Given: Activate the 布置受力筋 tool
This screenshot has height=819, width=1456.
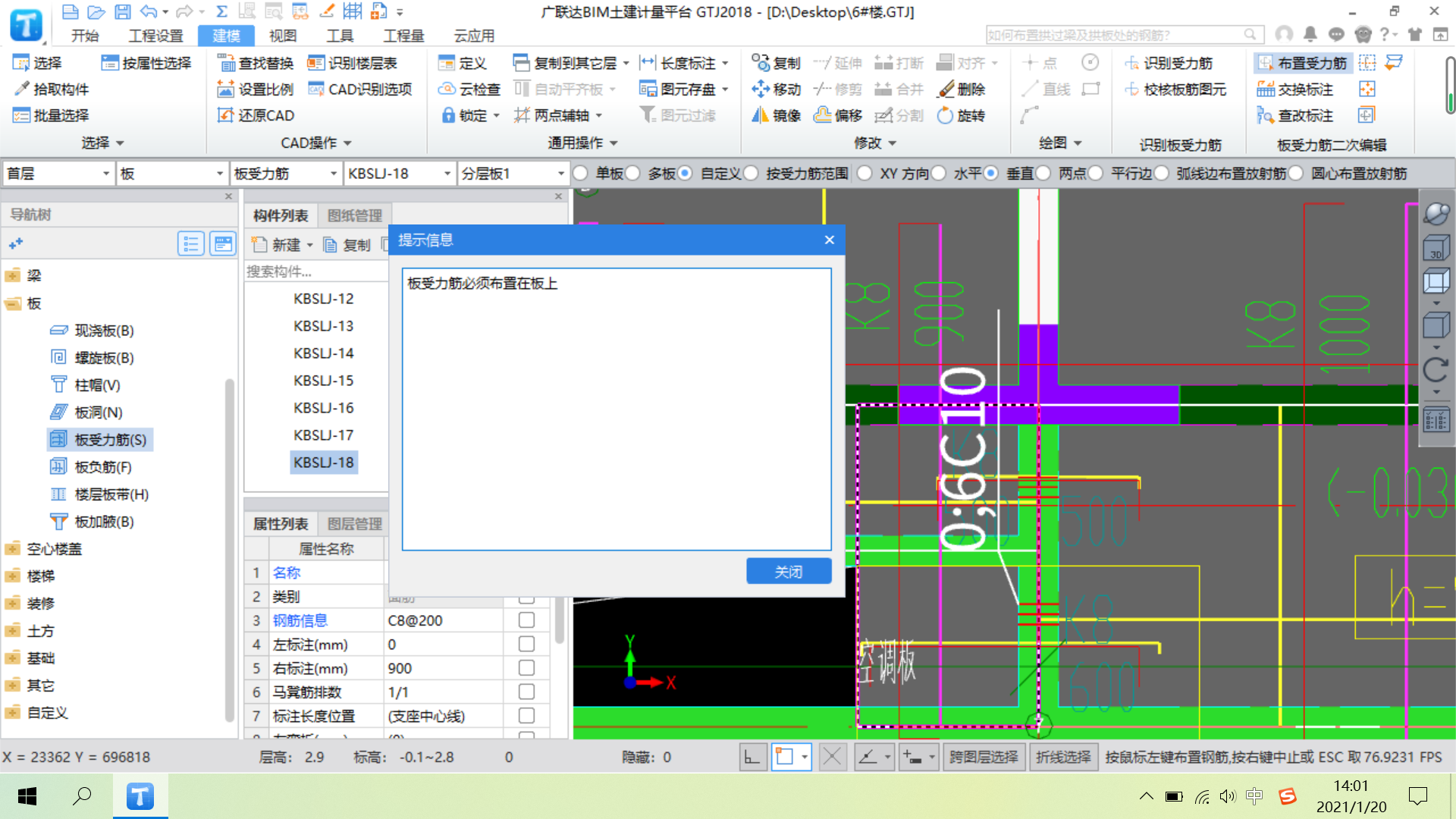Looking at the screenshot, I should pos(1303,63).
